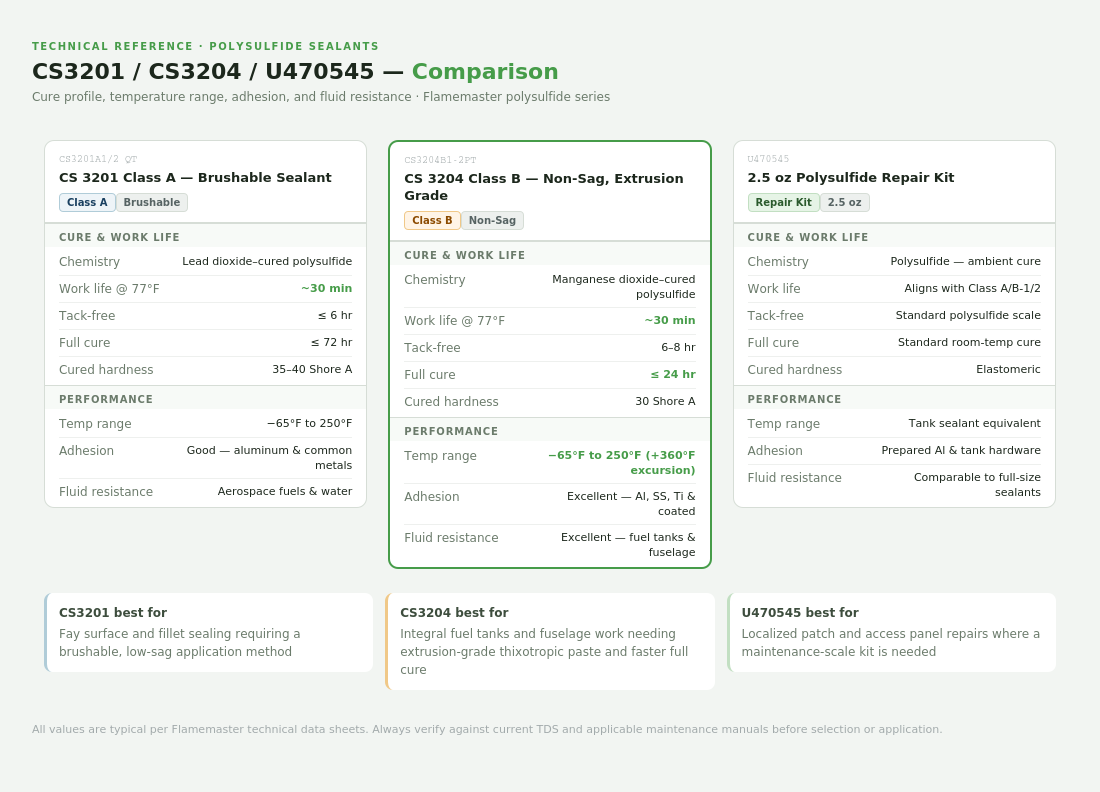Click 'Prepared Al & tank hardware' adhesion value
Screen dimensions: 1100x792
tap(961, 450)
